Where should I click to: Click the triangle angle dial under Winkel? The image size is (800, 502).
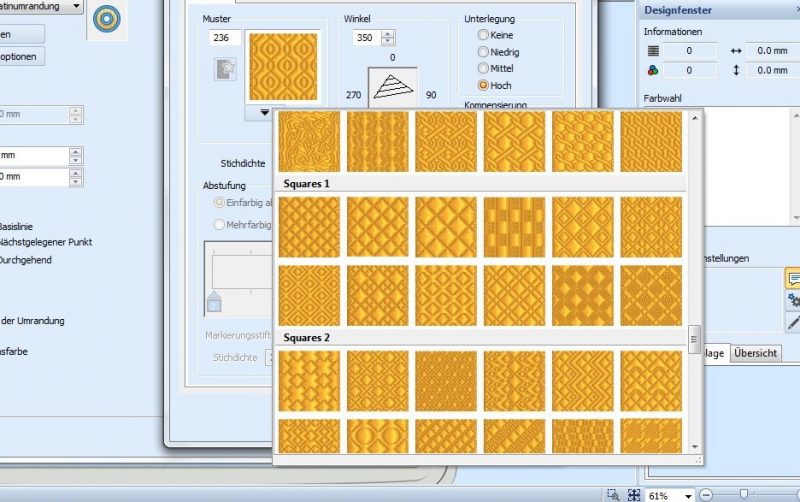[x=393, y=87]
